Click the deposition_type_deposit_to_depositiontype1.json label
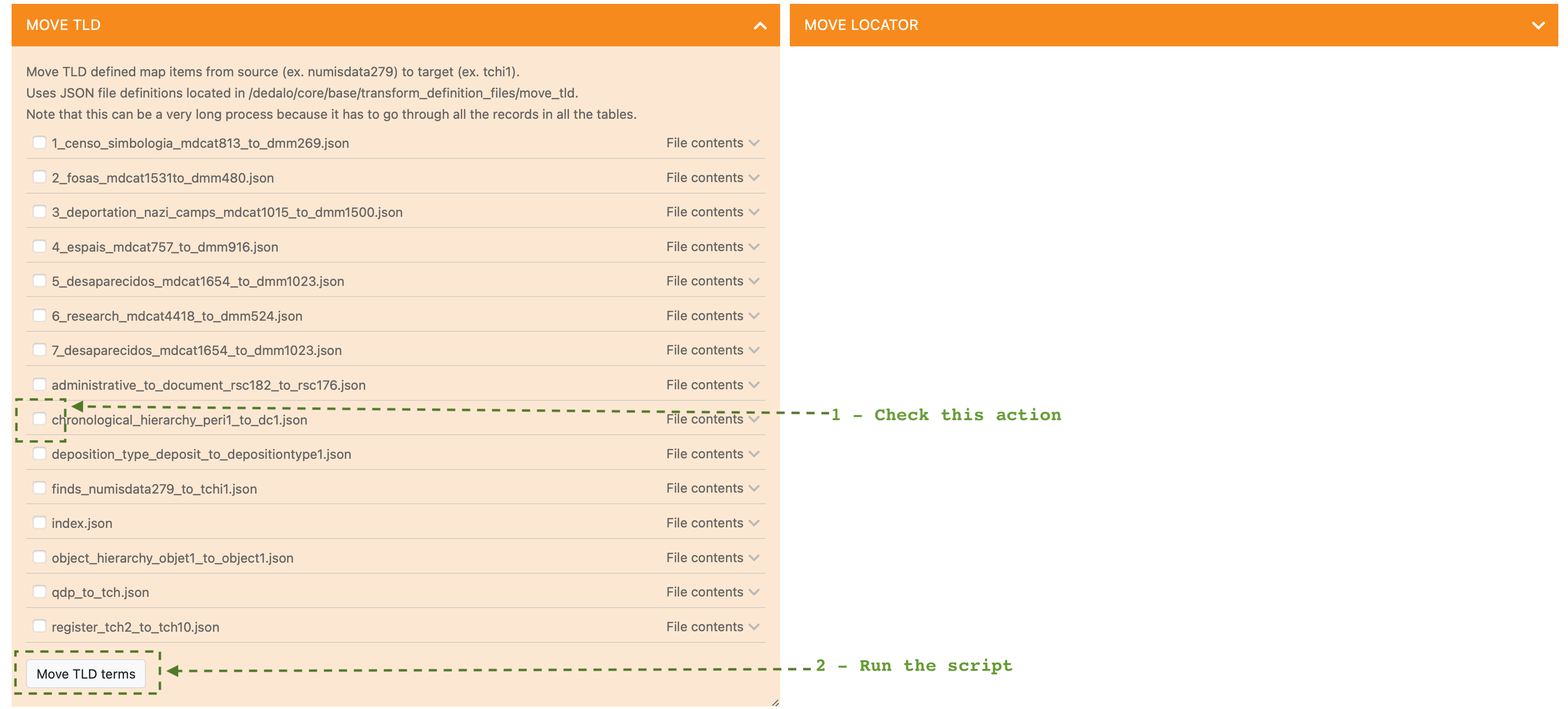The image size is (1568, 709). [201, 454]
